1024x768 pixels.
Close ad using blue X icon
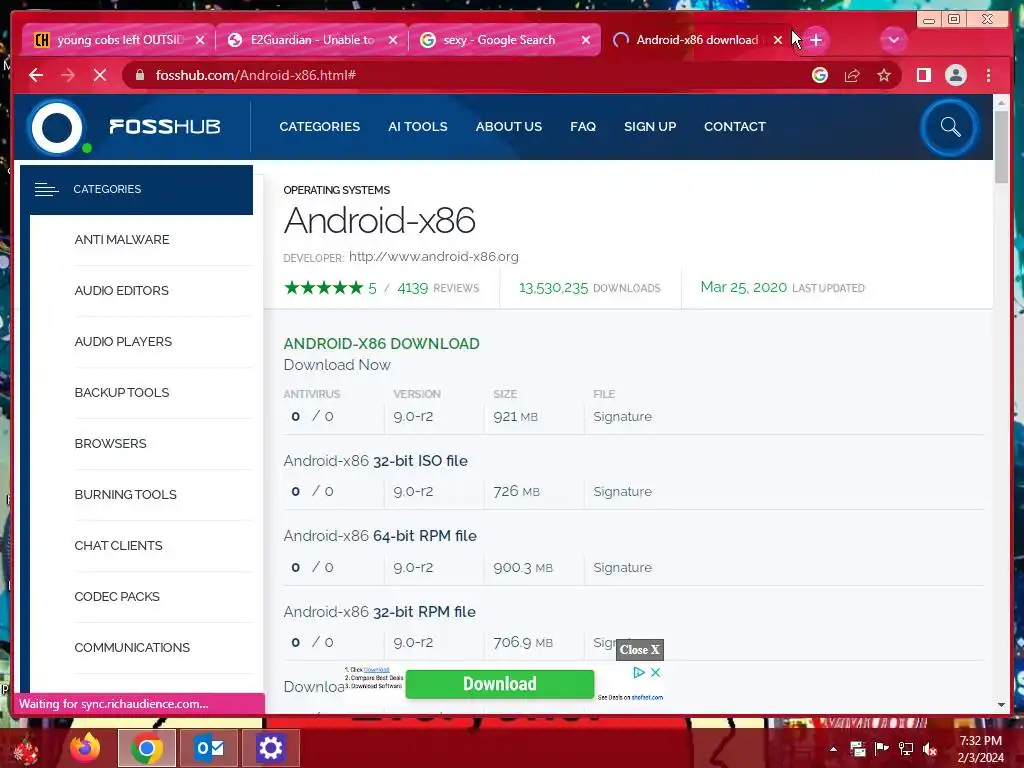(656, 672)
